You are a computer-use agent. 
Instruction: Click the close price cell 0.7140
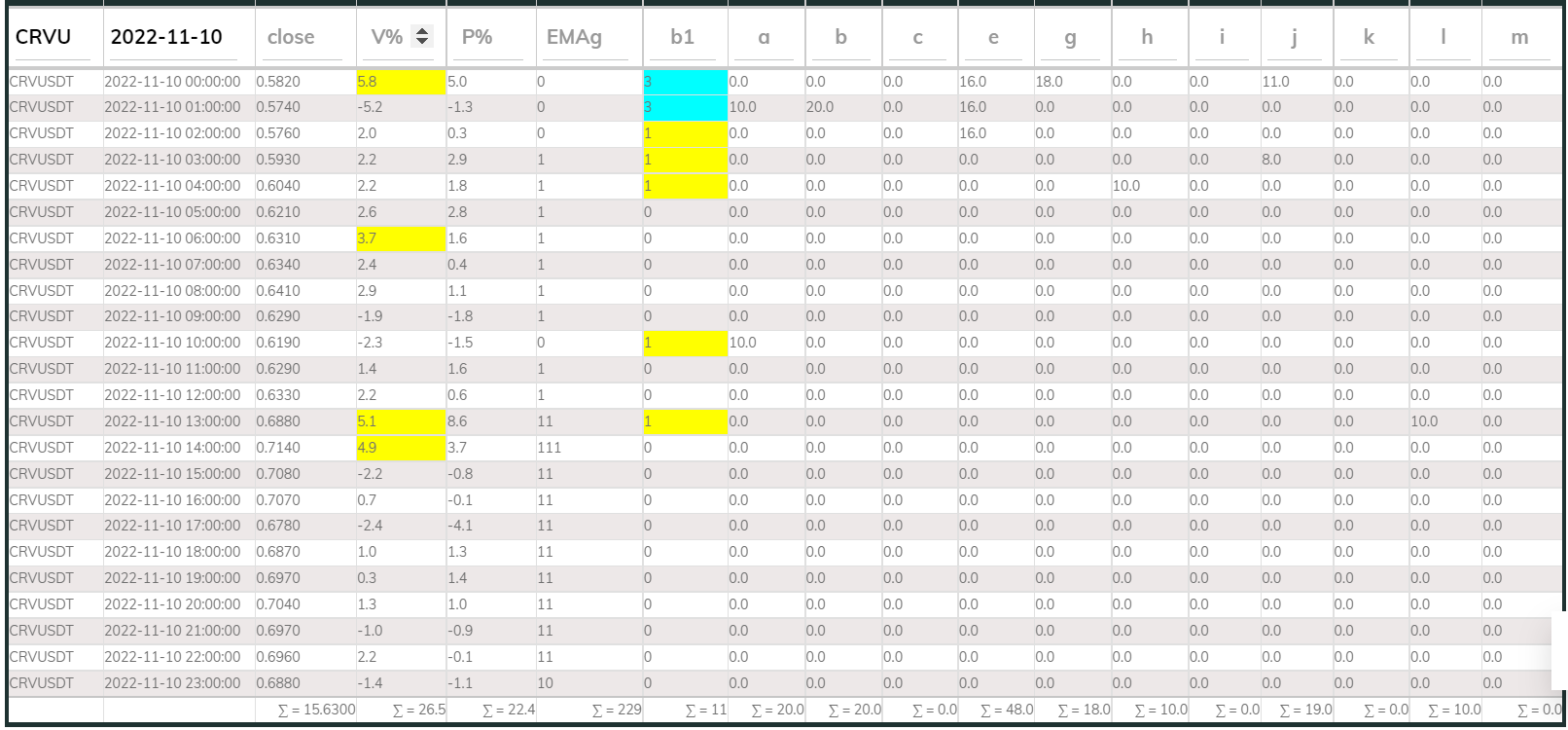click(x=278, y=448)
